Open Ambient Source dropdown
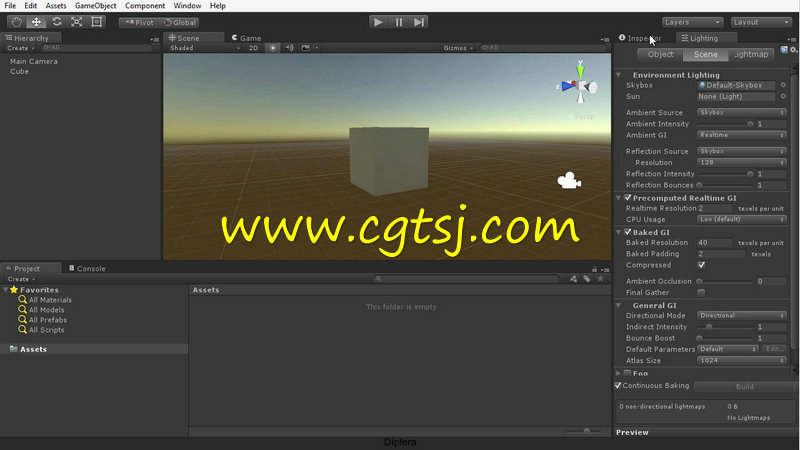Image resolution: width=800 pixels, height=450 pixels. 741,112
